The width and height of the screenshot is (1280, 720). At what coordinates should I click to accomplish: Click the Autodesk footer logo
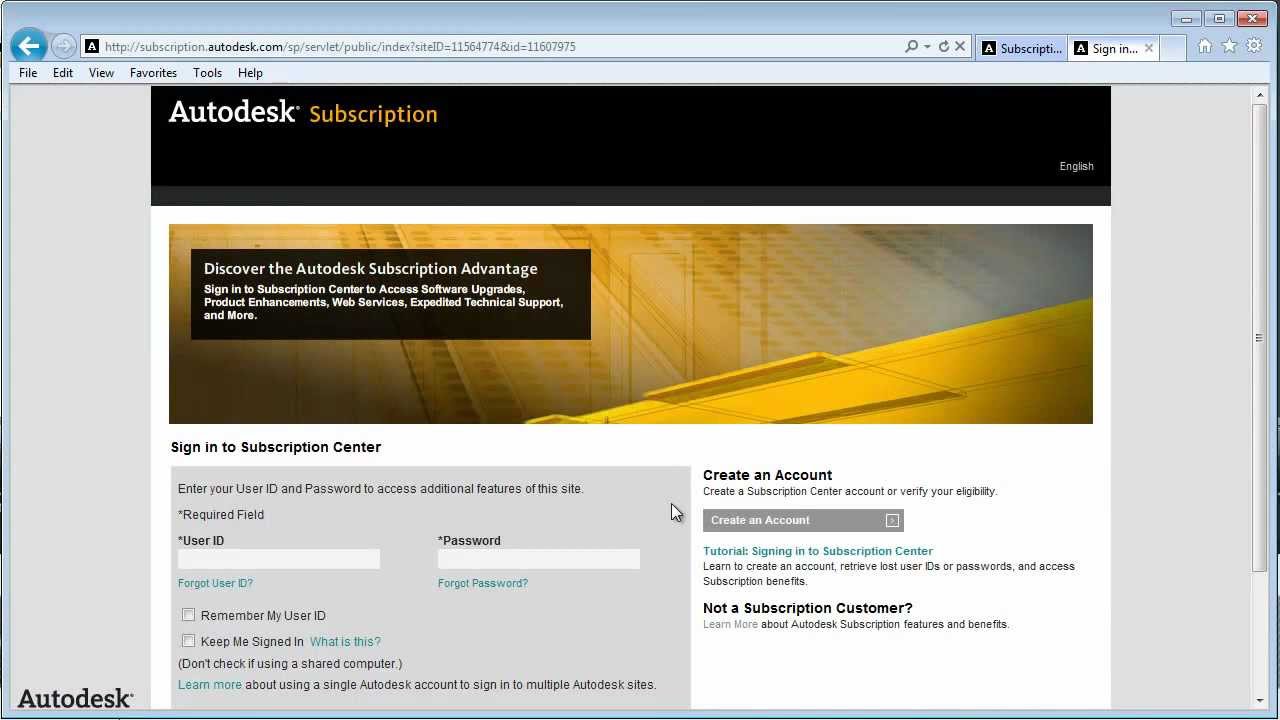75,698
